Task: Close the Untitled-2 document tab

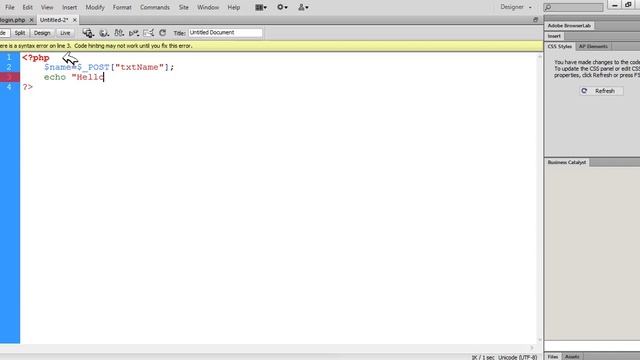Action: click(x=75, y=20)
